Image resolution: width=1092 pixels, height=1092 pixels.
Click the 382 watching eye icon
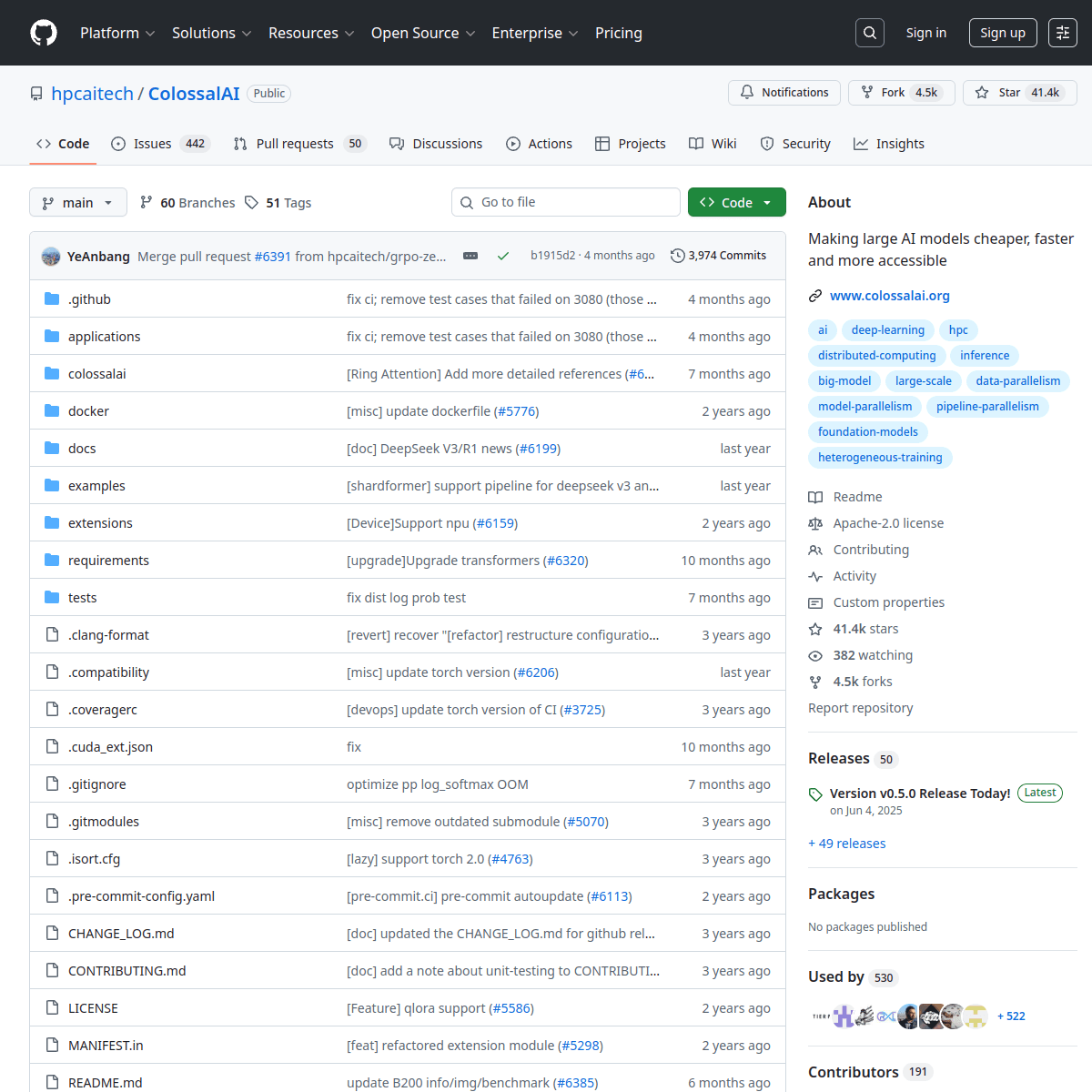[x=815, y=655]
